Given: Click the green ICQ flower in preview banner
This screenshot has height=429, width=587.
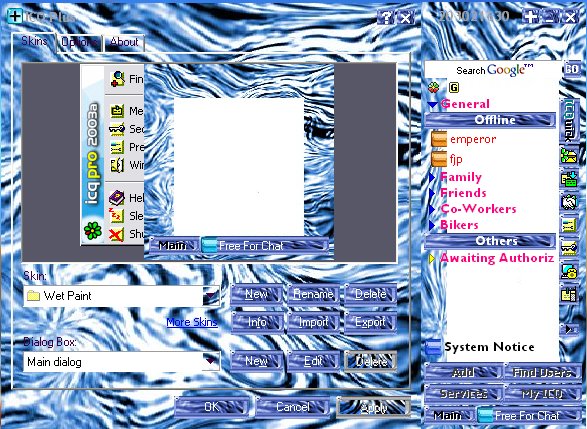Looking at the screenshot, I should tap(93, 230).
